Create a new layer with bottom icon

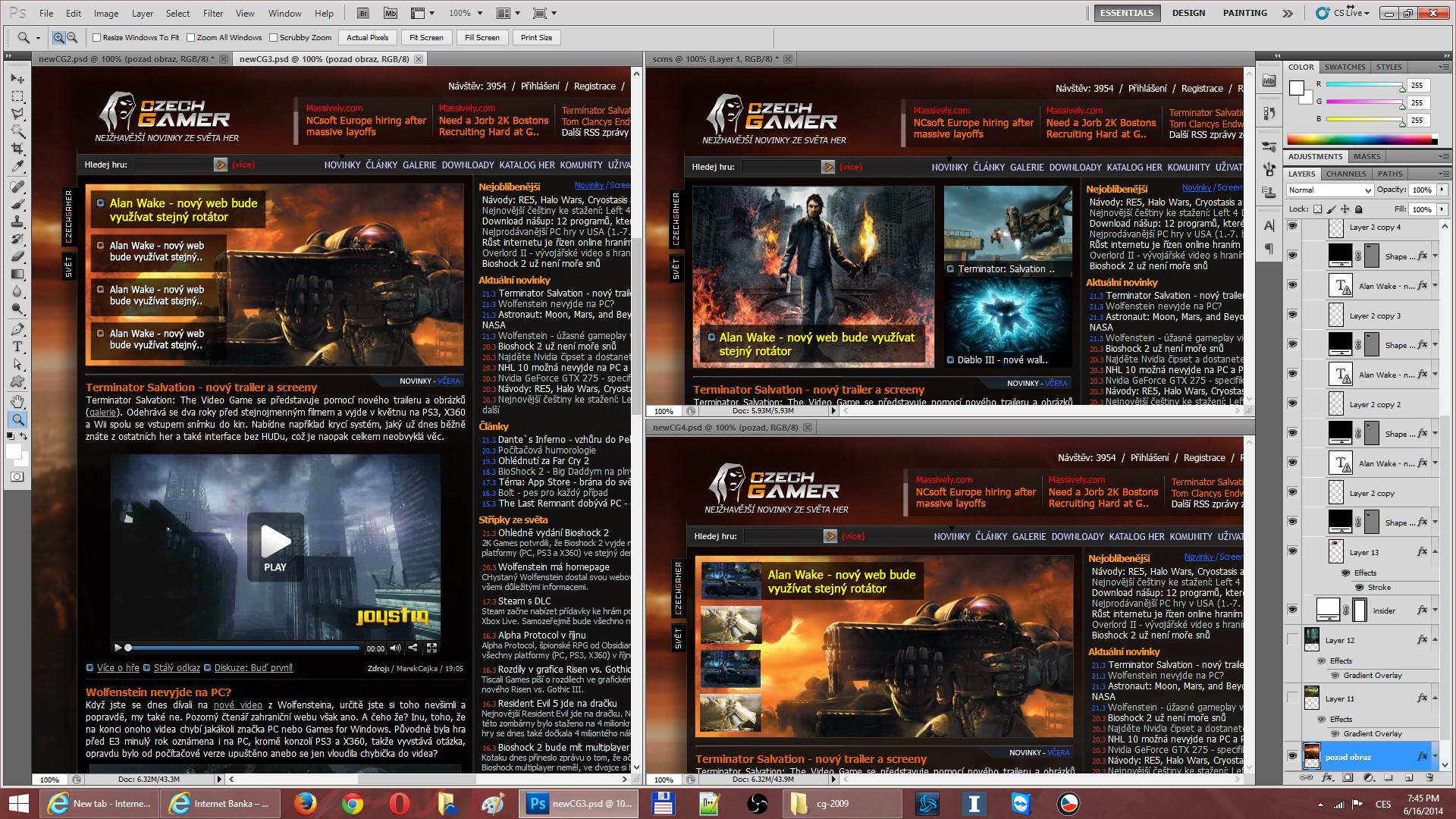point(1409,777)
